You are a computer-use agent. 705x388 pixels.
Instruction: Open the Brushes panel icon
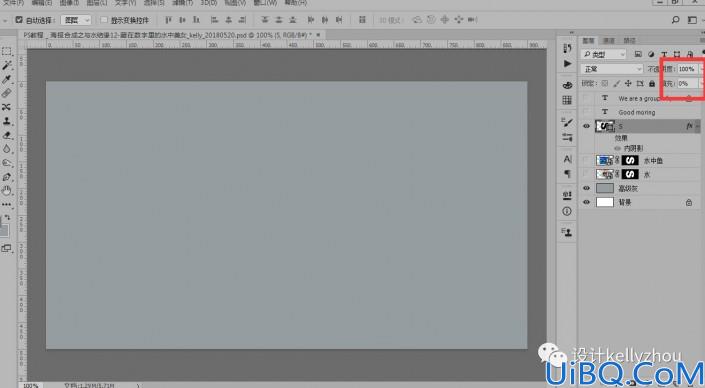point(567,122)
